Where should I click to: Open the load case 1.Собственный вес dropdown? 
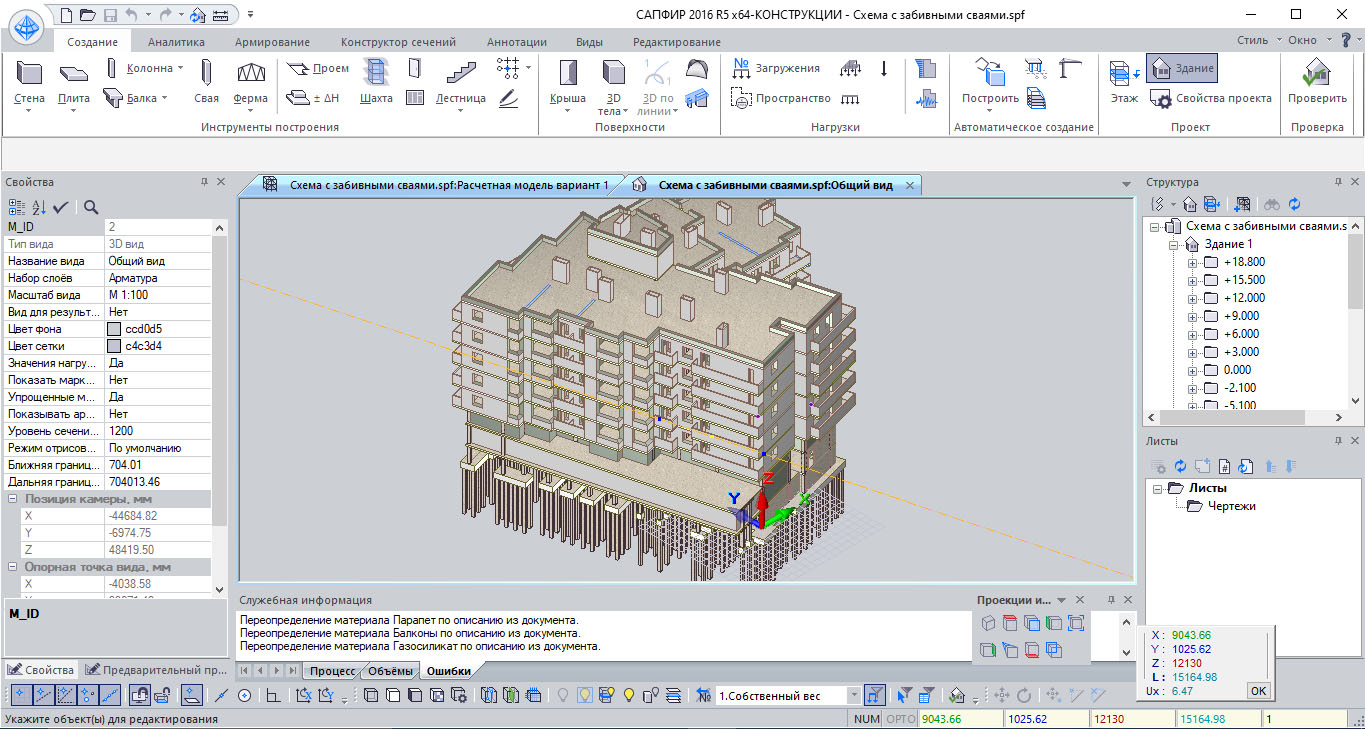853,695
